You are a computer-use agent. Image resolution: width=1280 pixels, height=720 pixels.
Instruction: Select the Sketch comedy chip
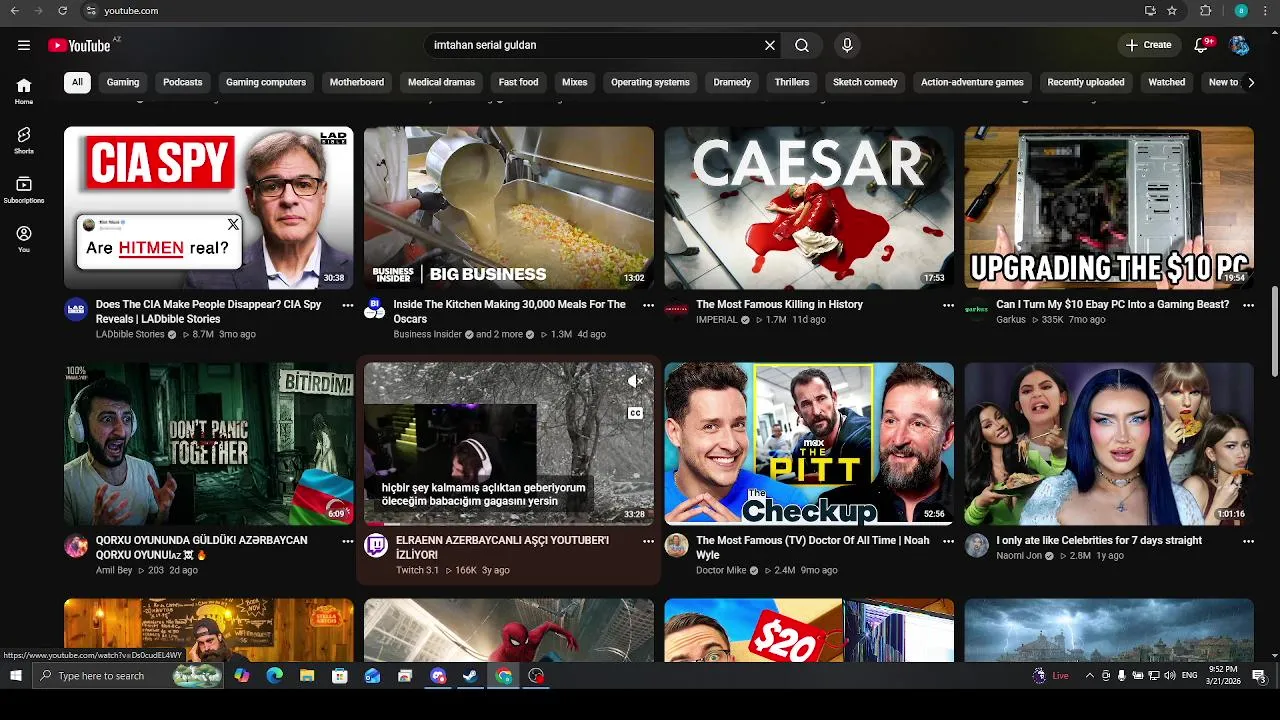coord(865,82)
